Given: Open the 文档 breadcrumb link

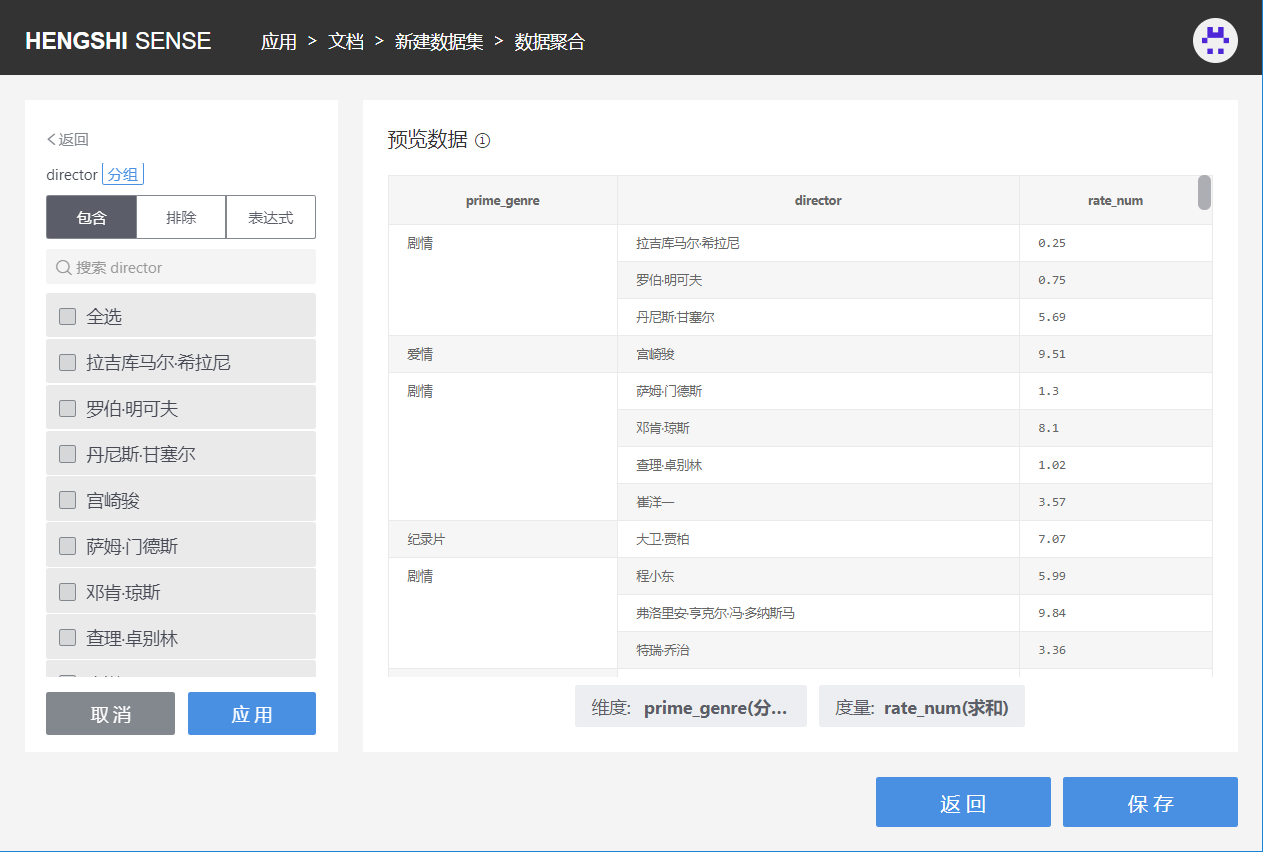Looking at the screenshot, I should pyautogui.click(x=346, y=42).
